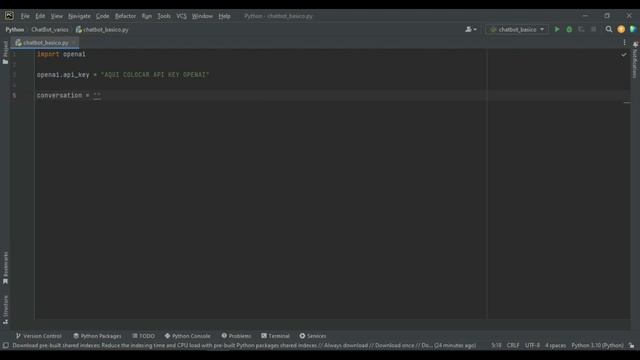Place cursor on the import openai line
Image resolution: width=640 pixels, height=360 pixels.
click(61, 54)
